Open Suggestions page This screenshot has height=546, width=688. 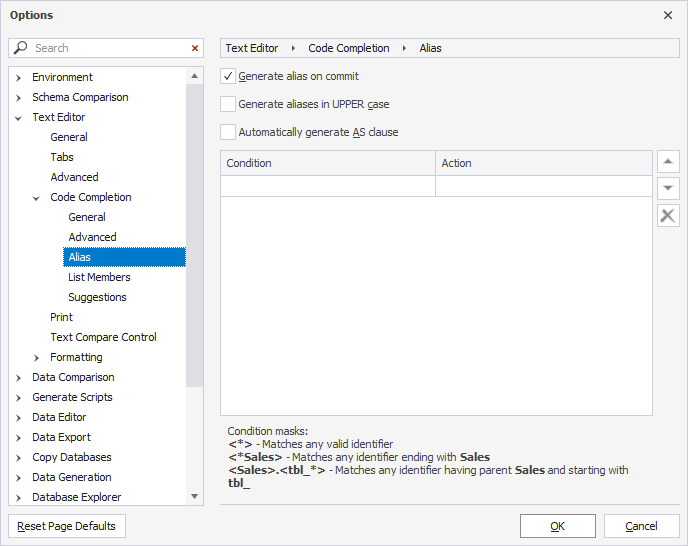pyautogui.click(x=97, y=297)
